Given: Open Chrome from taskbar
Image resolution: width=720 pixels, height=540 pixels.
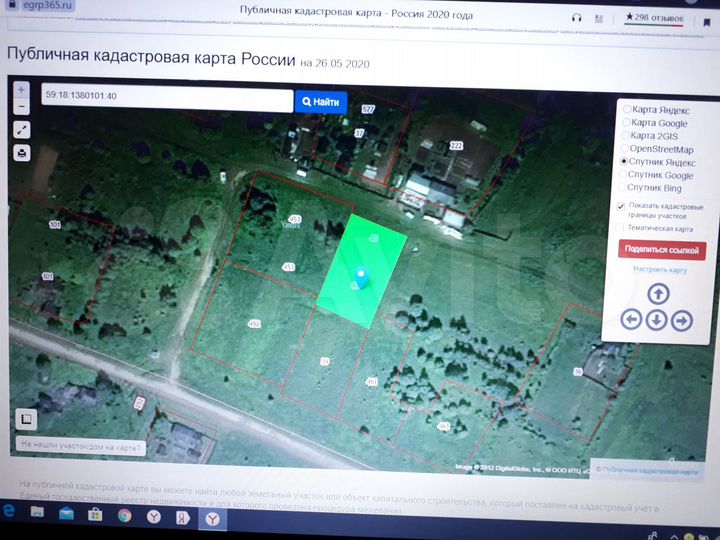Looking at the screenshot, I should [x=124, y=516].
